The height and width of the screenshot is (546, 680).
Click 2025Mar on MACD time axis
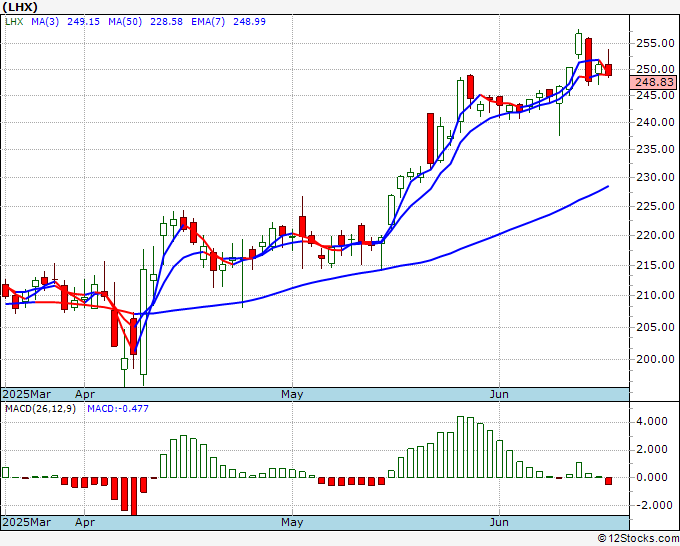point(26,522)
